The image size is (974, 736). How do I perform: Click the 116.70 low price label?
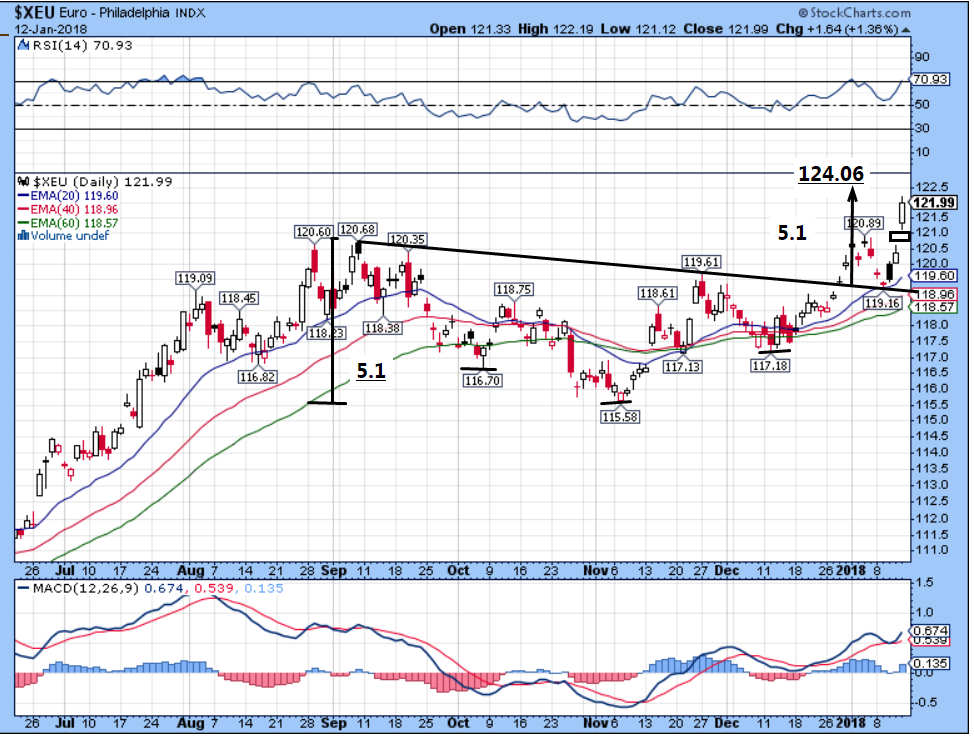[482, 380]
